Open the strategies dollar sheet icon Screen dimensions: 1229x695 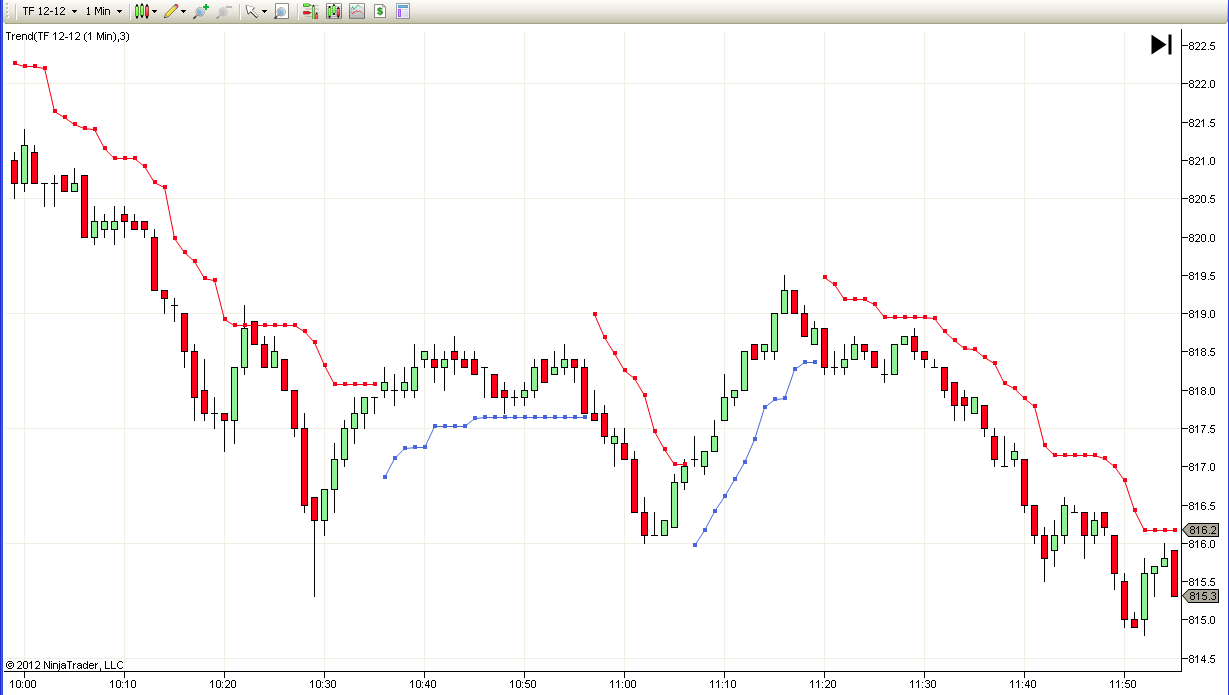tap(380, 12)
